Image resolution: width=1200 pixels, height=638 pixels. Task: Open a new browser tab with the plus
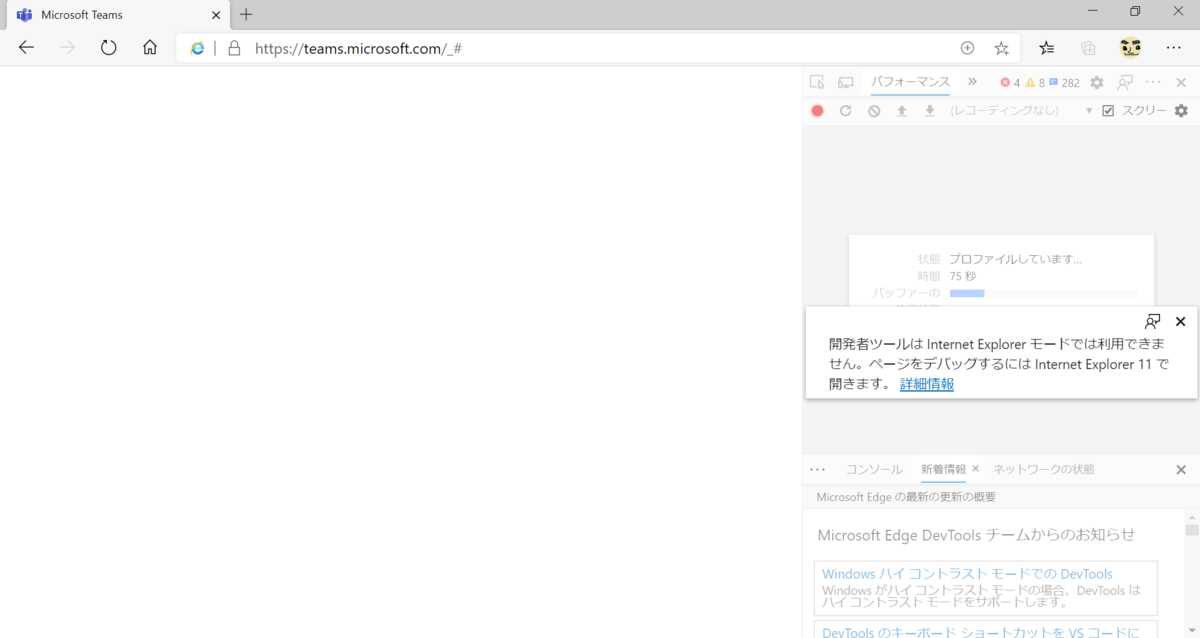click(x=246, y=14)
